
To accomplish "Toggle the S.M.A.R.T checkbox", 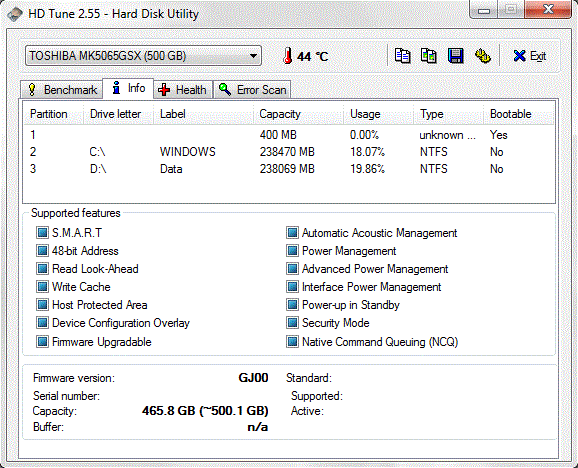I will click(x=42, y=233).
